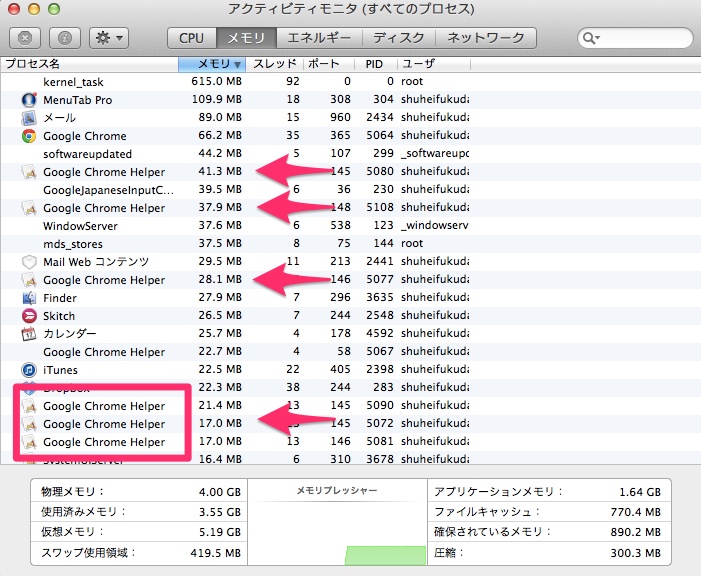Sort by PID column header
This screenshot has height=576, width=701.
(x=376, y=64)
